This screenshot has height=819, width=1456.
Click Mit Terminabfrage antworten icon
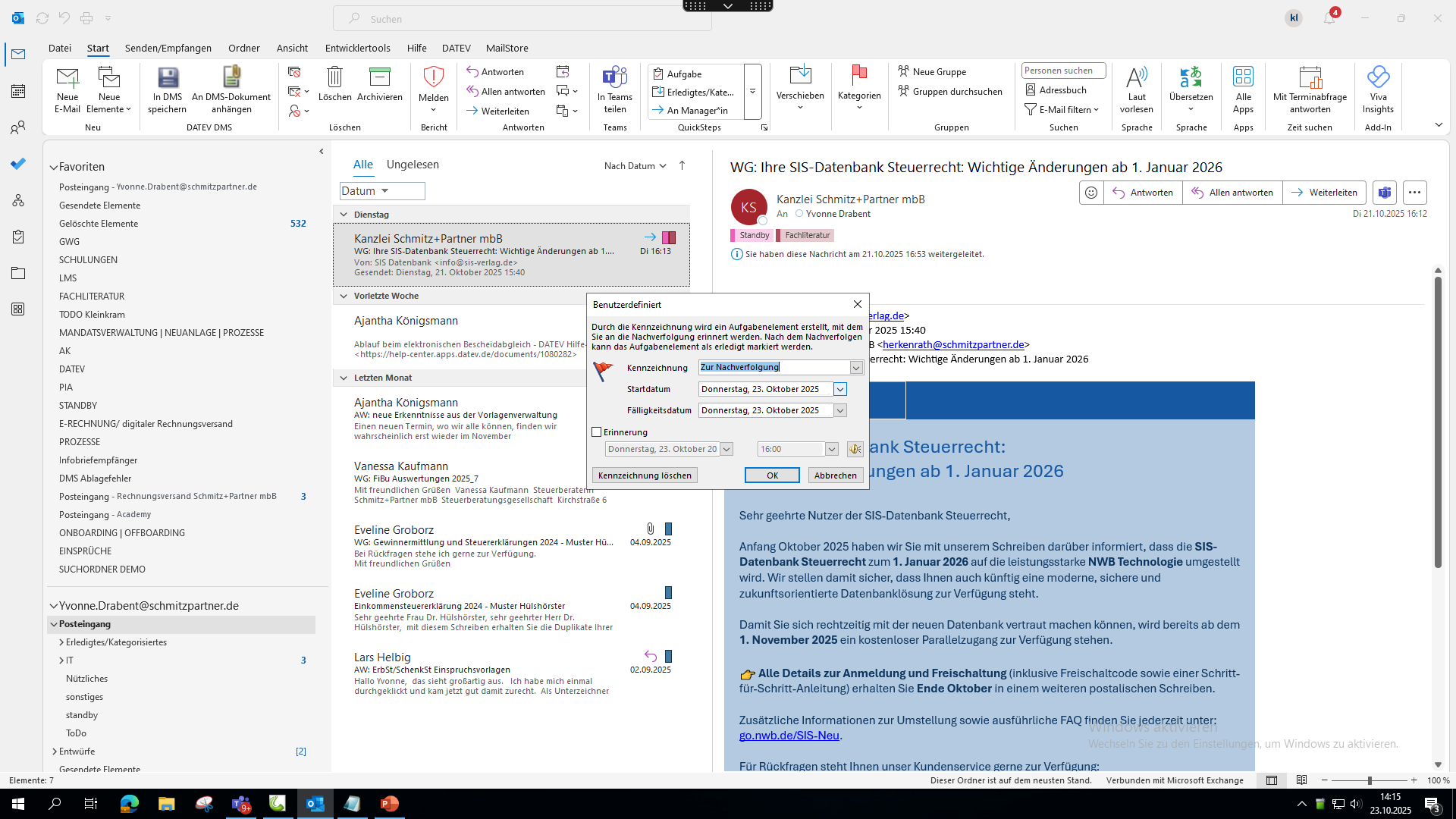[x=1310, y=77]
